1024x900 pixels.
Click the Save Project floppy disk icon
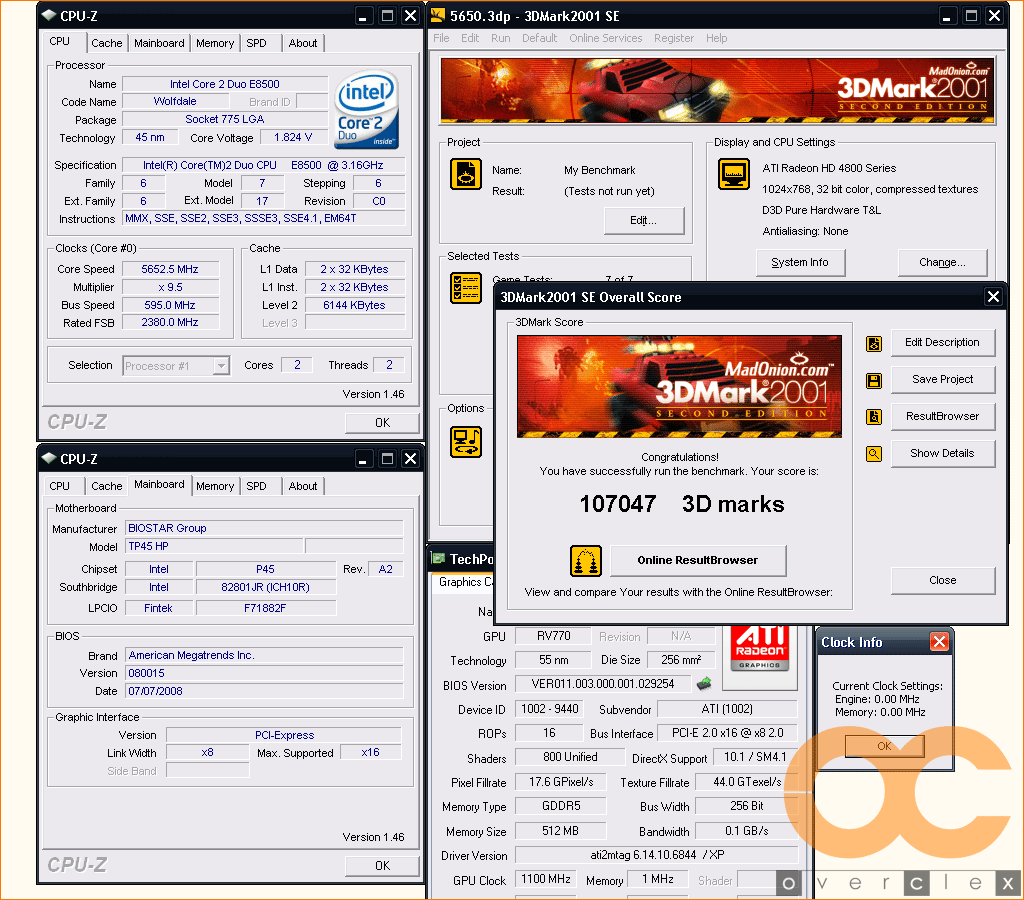(x=874, y=380)
